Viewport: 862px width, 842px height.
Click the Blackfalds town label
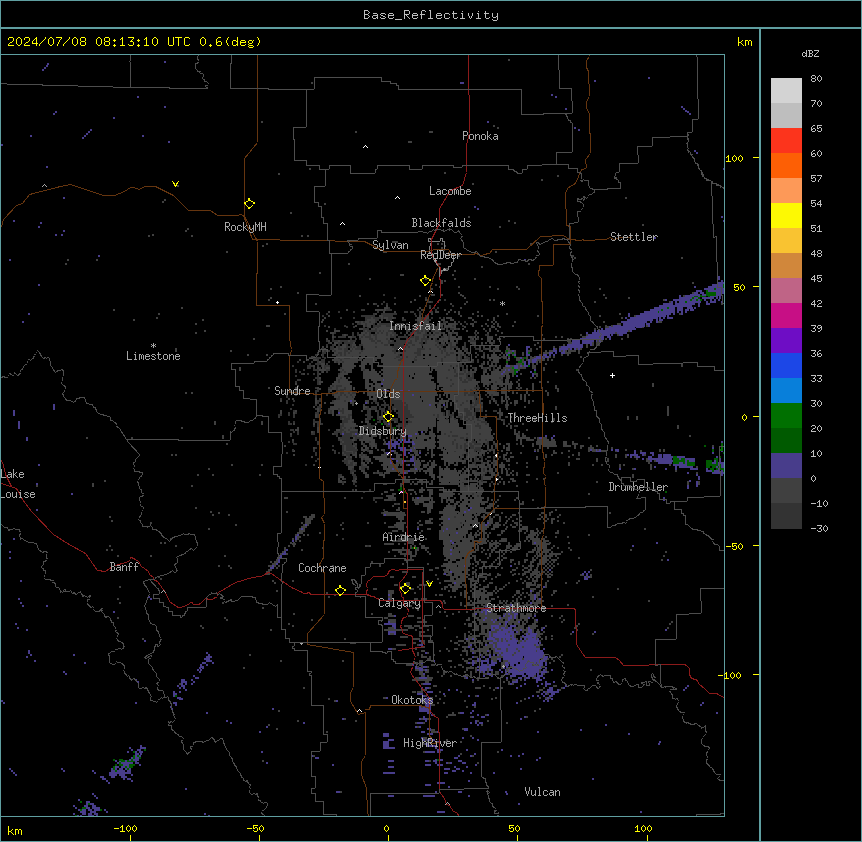tap(441, 223)
